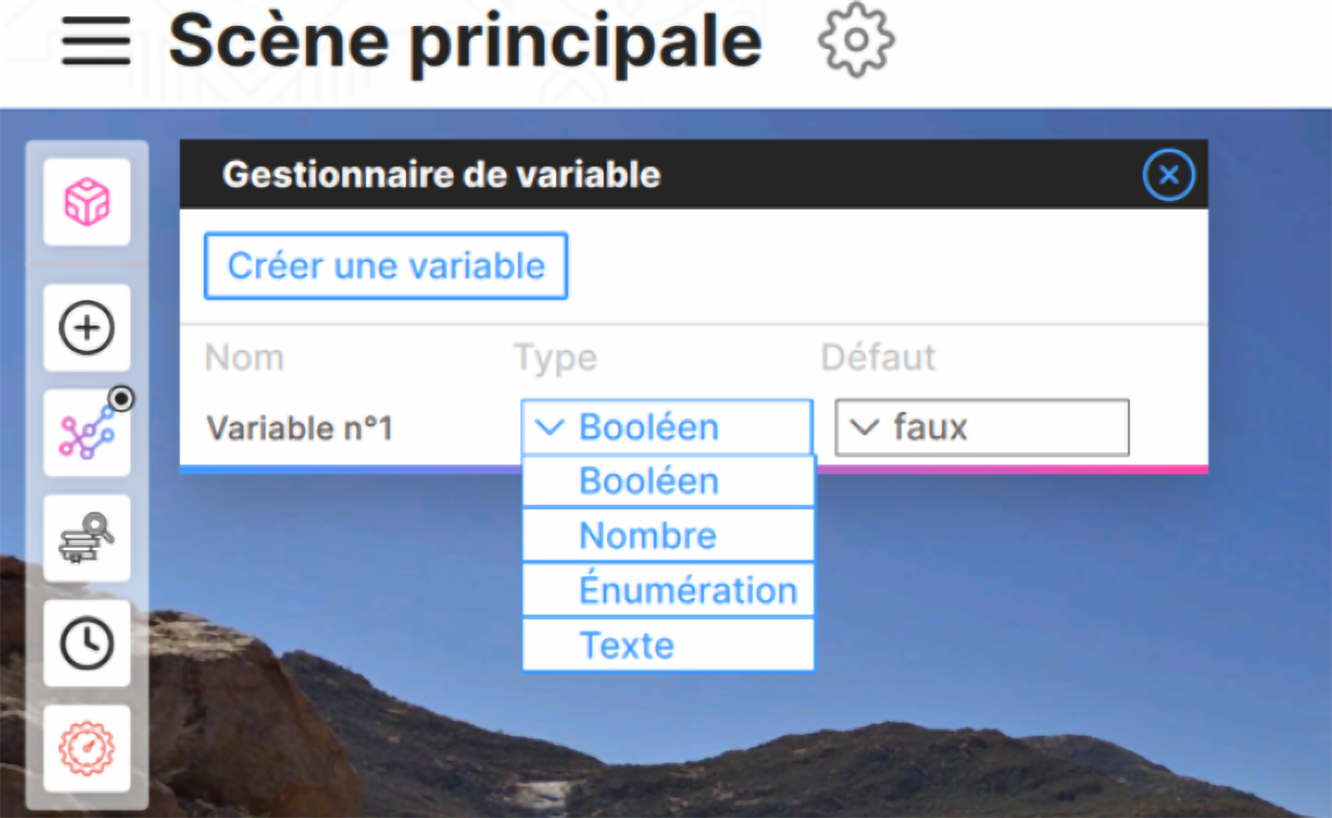Close the Gestionnaire de variable dialog
The width and height of the screenshot is (1332, 818).
(1167, 174)
